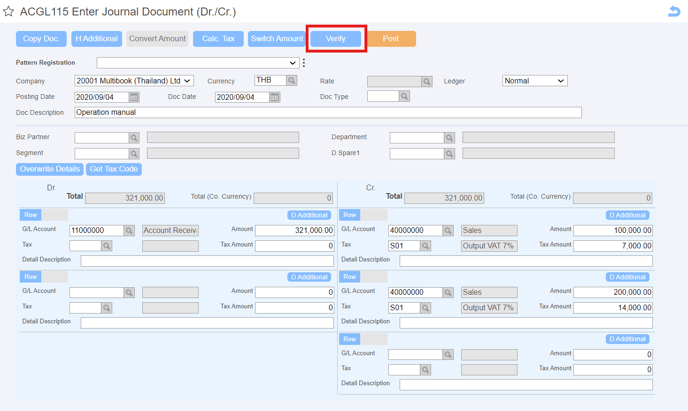Open the Currency search lookup
Viewport: 688px width, 411px height.
click(x=292, y=80)
